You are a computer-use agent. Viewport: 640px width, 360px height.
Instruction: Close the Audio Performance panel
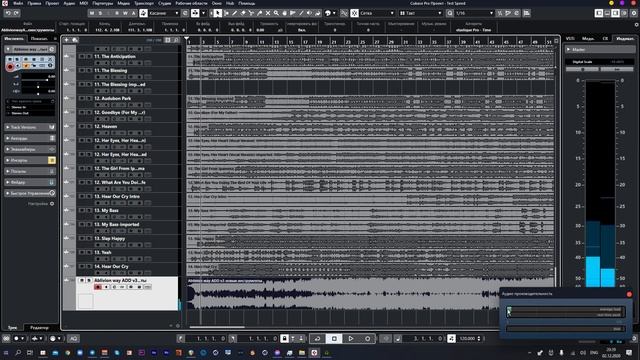pyautogui.click(x=629, y=294)
